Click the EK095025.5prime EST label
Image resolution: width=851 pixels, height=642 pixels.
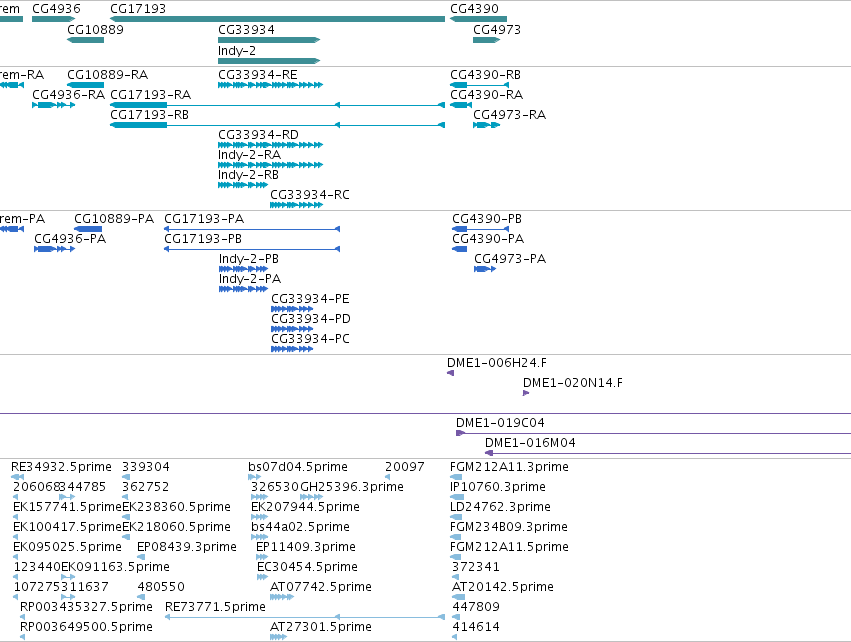click(67, 547)
